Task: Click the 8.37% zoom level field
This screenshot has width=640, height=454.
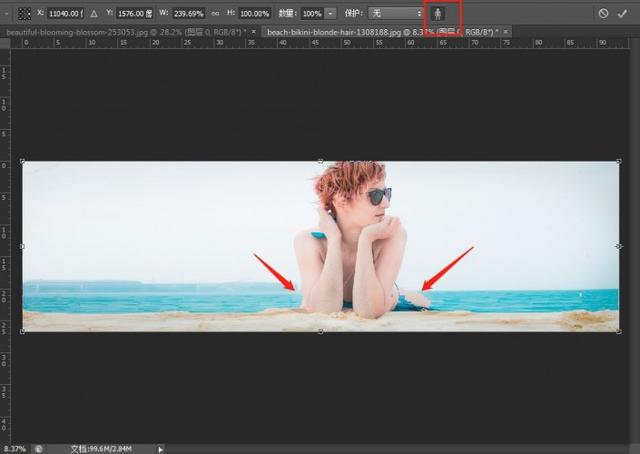Action: [x=15, y=449]
